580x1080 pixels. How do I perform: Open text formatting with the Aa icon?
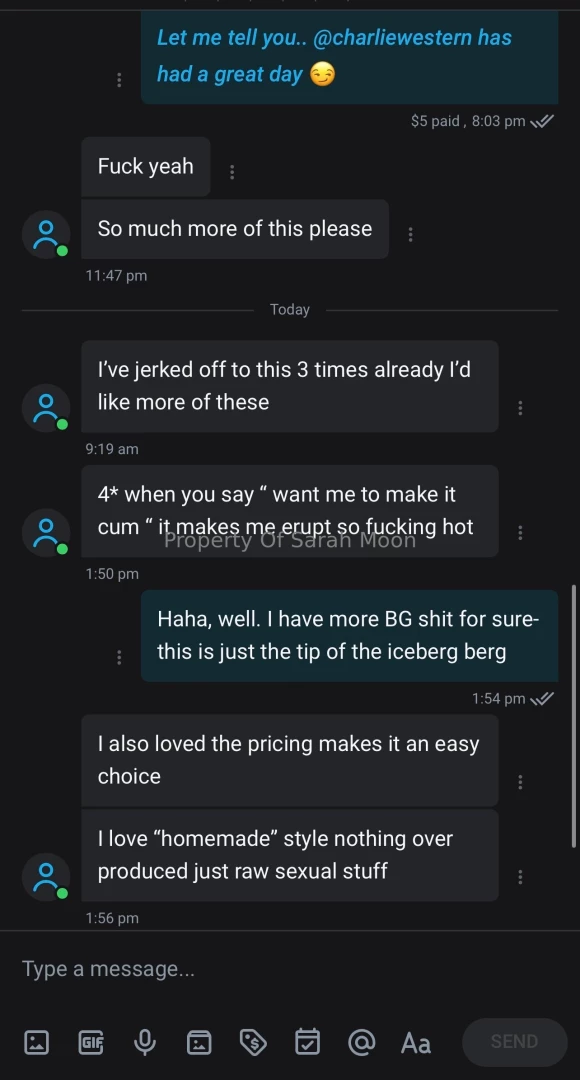415,1042
